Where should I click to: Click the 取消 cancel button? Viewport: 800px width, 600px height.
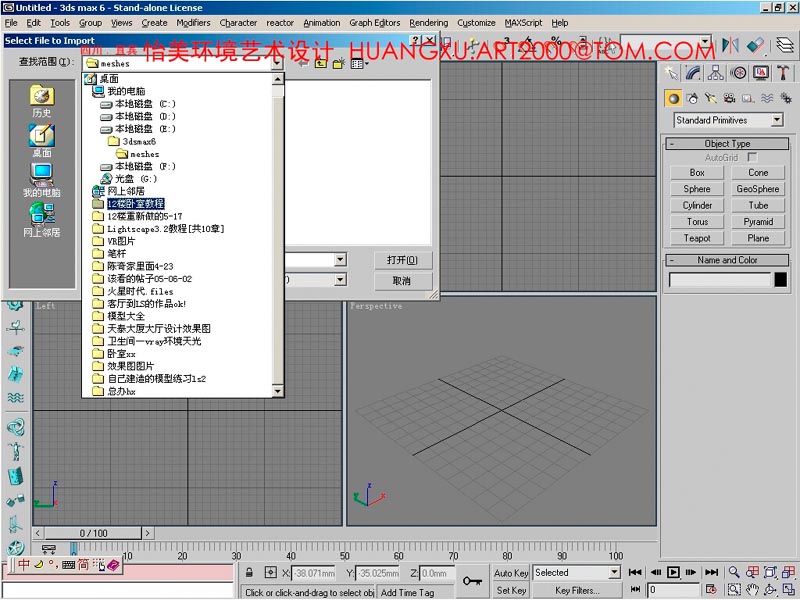click(x=403, y=281)
